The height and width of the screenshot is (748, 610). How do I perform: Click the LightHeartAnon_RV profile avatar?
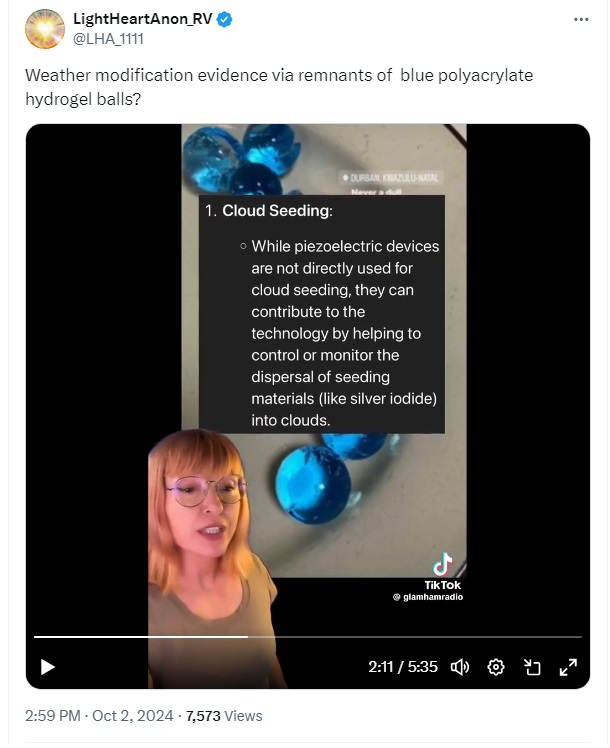45,29
